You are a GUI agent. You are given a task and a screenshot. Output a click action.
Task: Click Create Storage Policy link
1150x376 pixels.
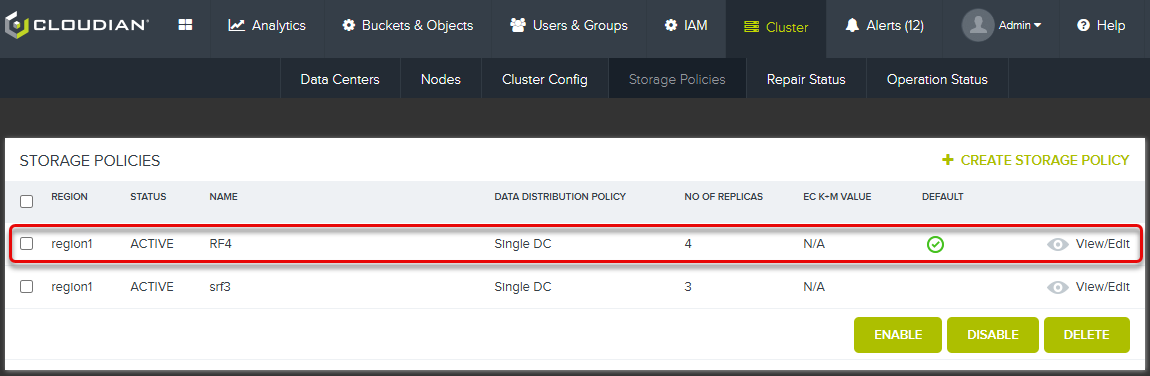click(1036, 160)
